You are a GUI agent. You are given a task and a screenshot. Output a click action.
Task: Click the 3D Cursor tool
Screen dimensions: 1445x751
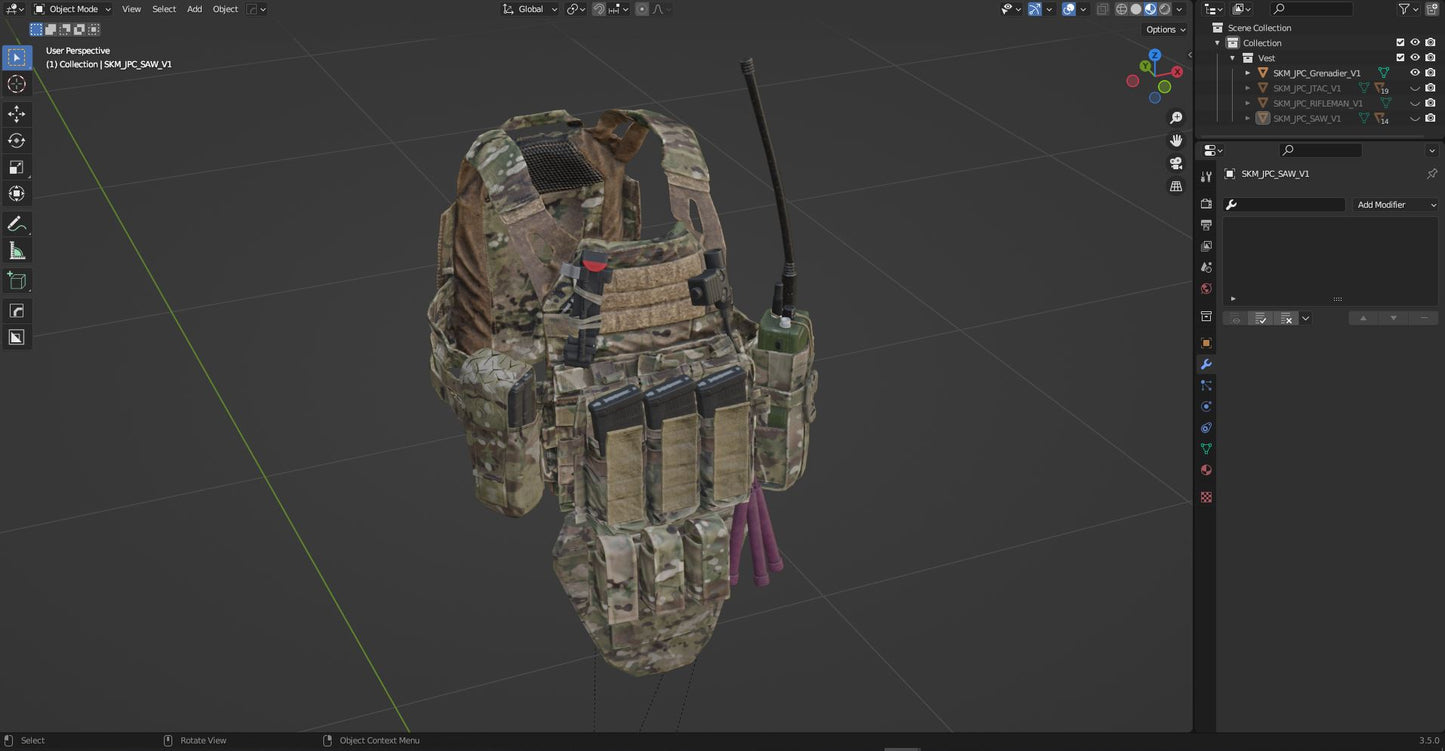tap(16, 84)
